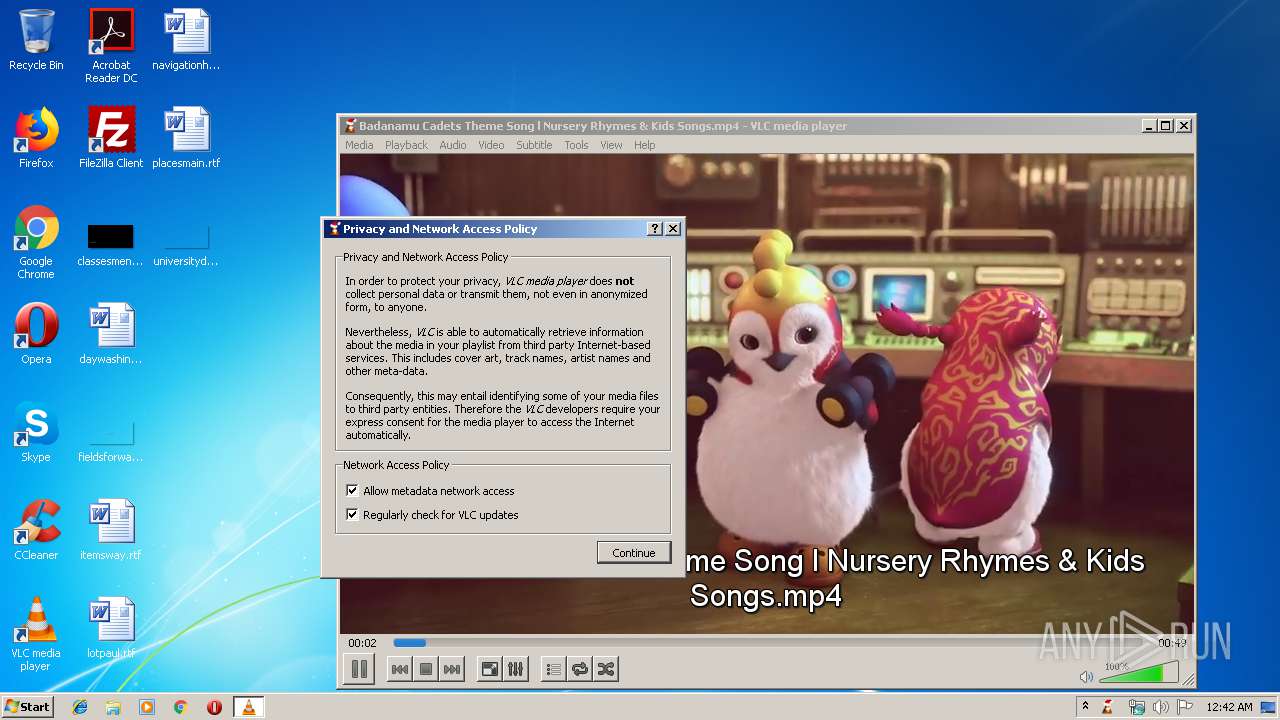Open the Subtitle menu
1280x720 pixels.
click(534, 145)
